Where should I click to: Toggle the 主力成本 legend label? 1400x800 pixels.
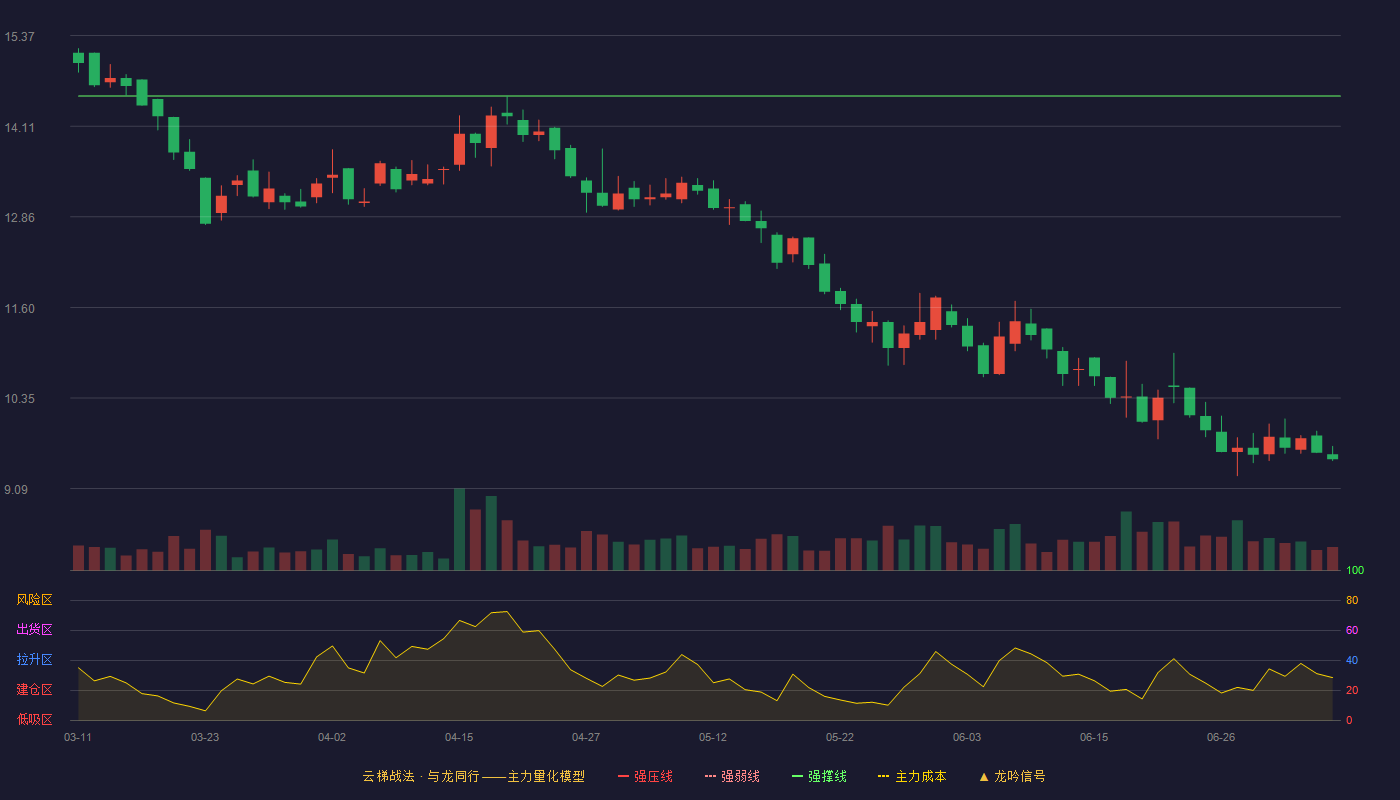coord(920,776)
